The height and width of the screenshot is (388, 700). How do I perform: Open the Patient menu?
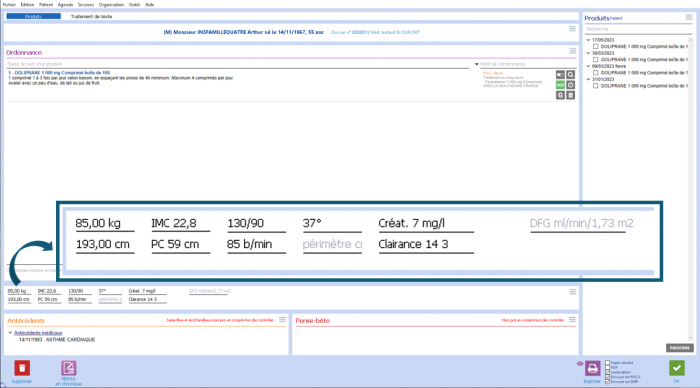(x=46, y=4)
